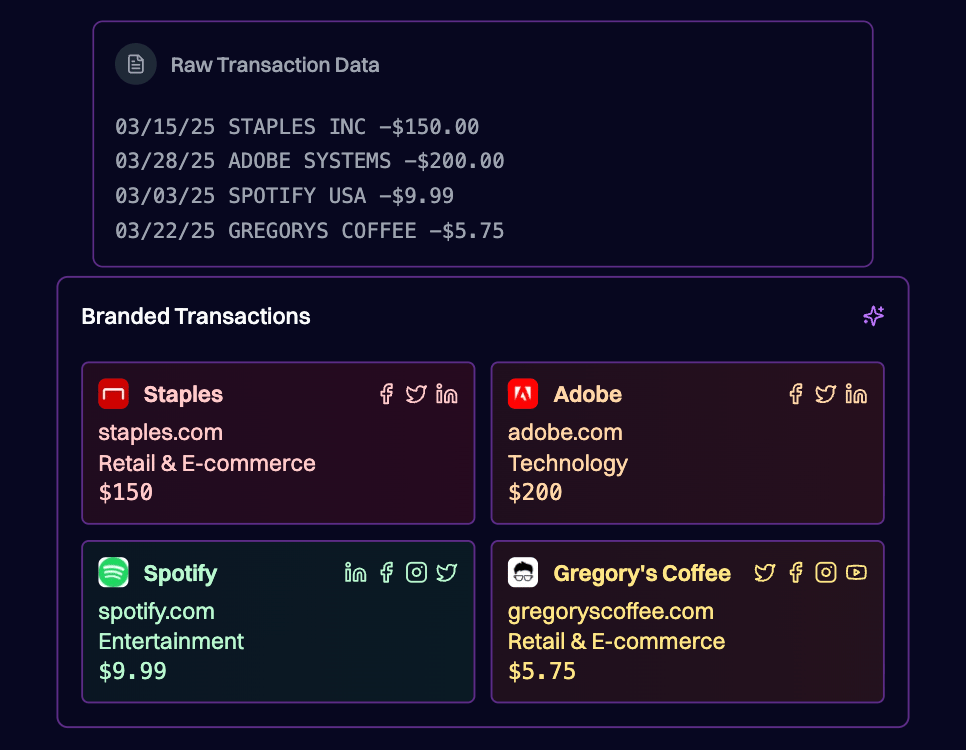Click the Gregory's Coffee logo icon

click(523, 573)
